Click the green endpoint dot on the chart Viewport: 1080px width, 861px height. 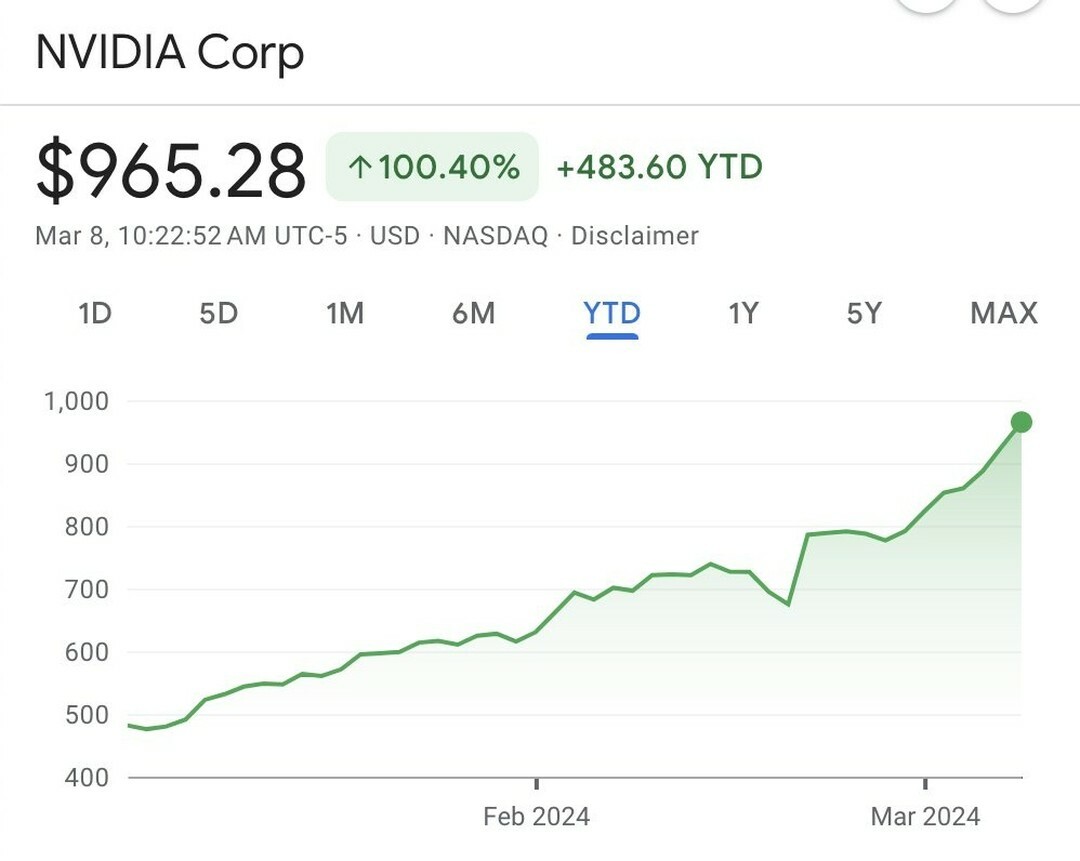click(1021, 422)
